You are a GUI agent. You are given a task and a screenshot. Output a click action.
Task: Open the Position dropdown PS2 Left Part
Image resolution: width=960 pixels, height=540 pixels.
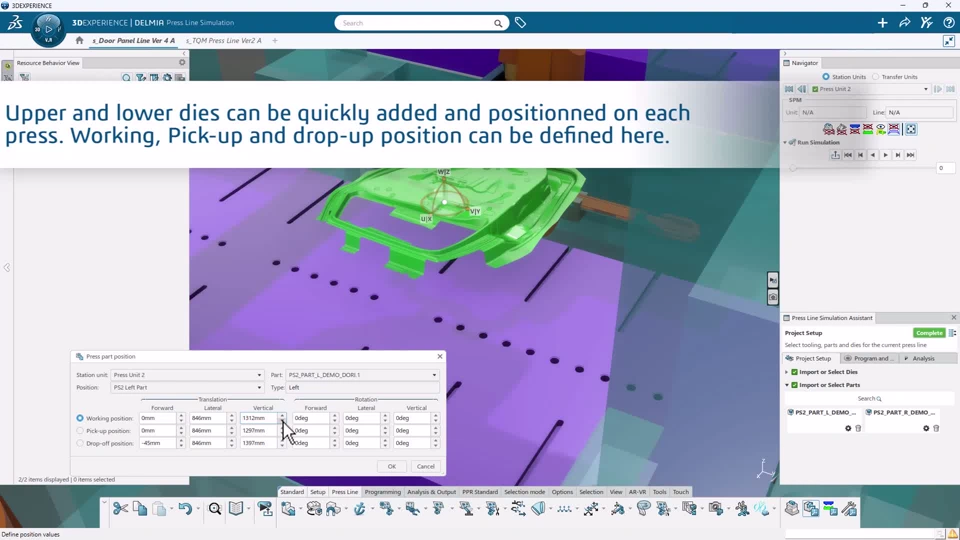pos(187,388)
